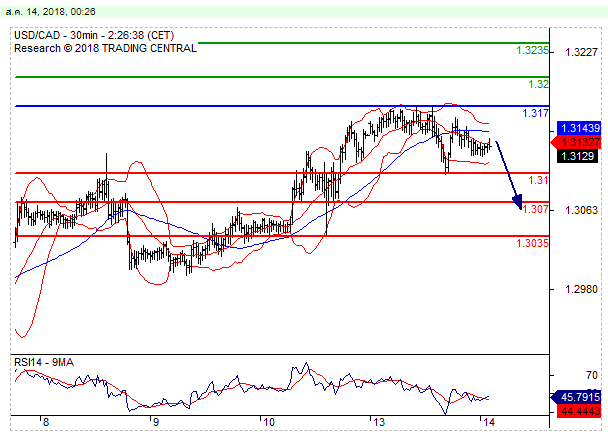Click the 'RSI14 - 9MA' indicator label
608x436 pixels.
[x=44, y=362]
